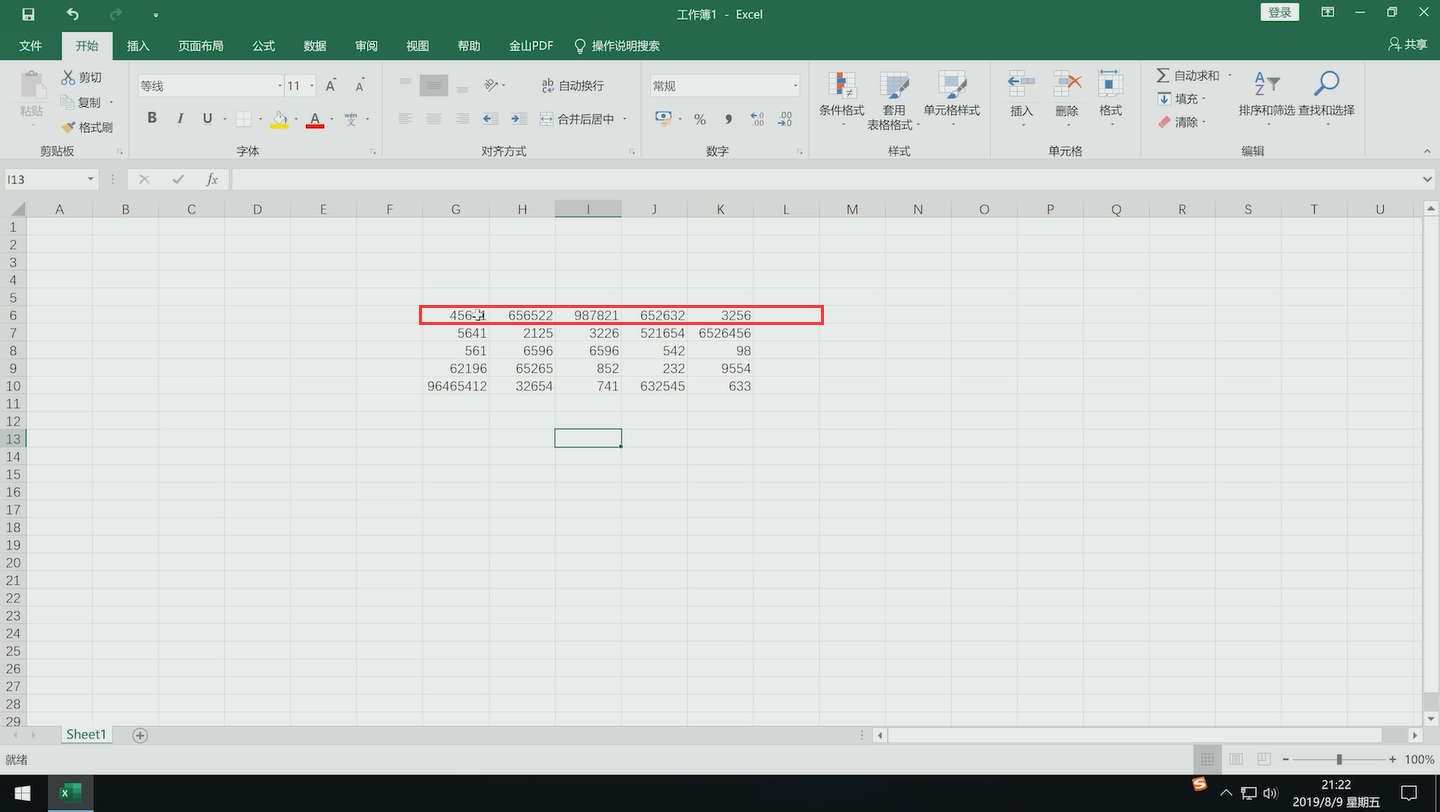This screenshot has height=812, width=1440.
Task: Align text to the left
Action: [x=405, y=118]
